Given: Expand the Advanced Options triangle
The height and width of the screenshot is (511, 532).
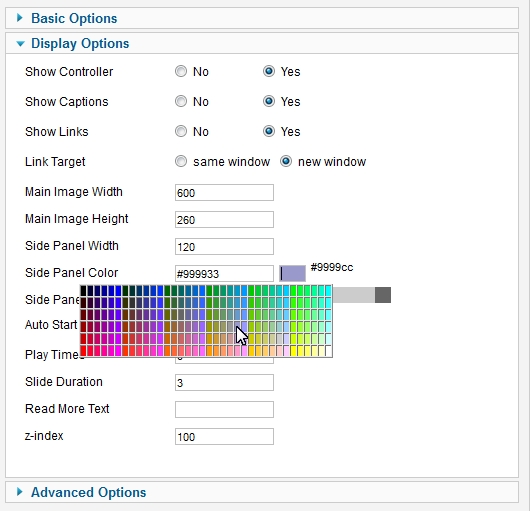Looking at the screenshot, I should (x=20, y=492).
